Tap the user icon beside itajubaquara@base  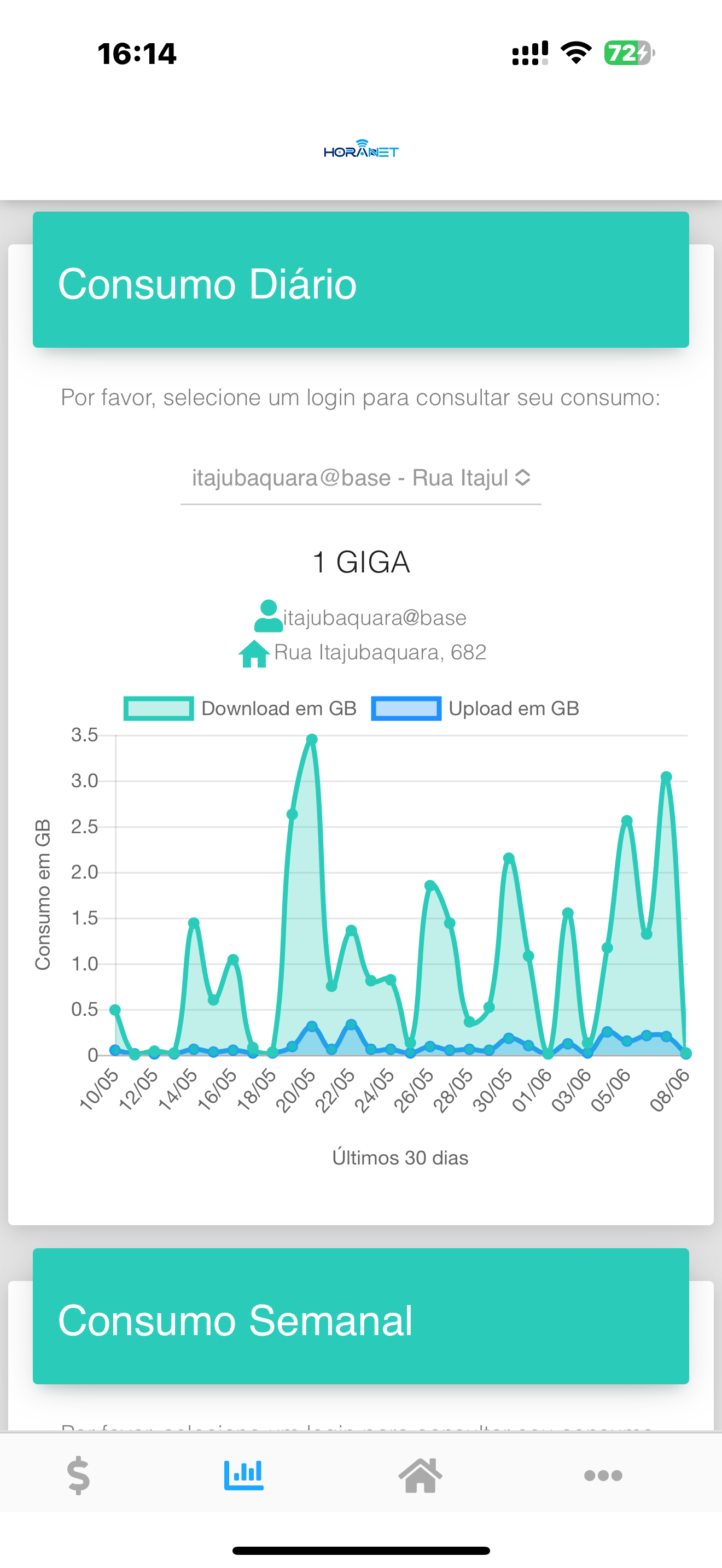(x=268, y=616)
